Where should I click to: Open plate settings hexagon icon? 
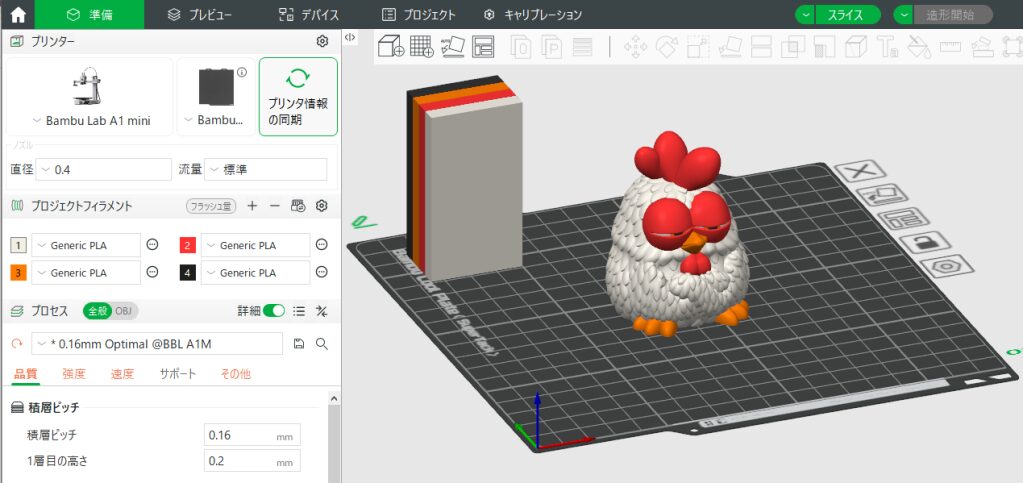point(947,266)
